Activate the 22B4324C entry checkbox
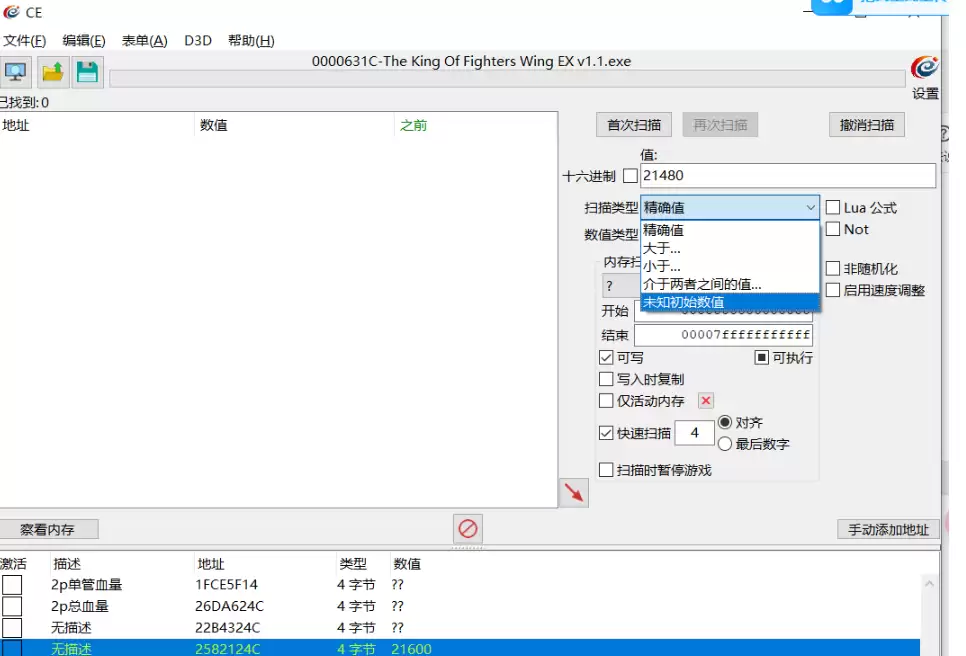Image resolution: width=966 pixels, height=656 pixels. point(12,628)
